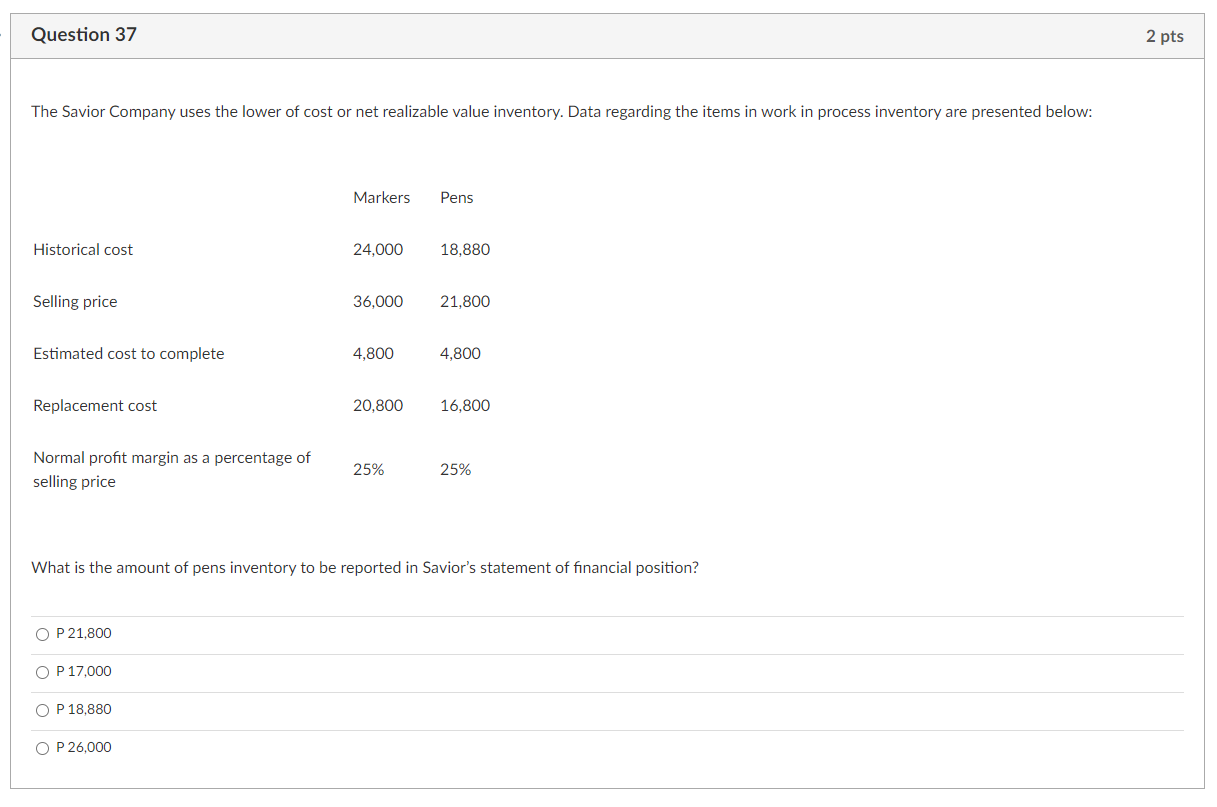The height and width of the screenshot is (807, 1217).
Task: Click the Replacement cost row label
Action: pos(94,405)
